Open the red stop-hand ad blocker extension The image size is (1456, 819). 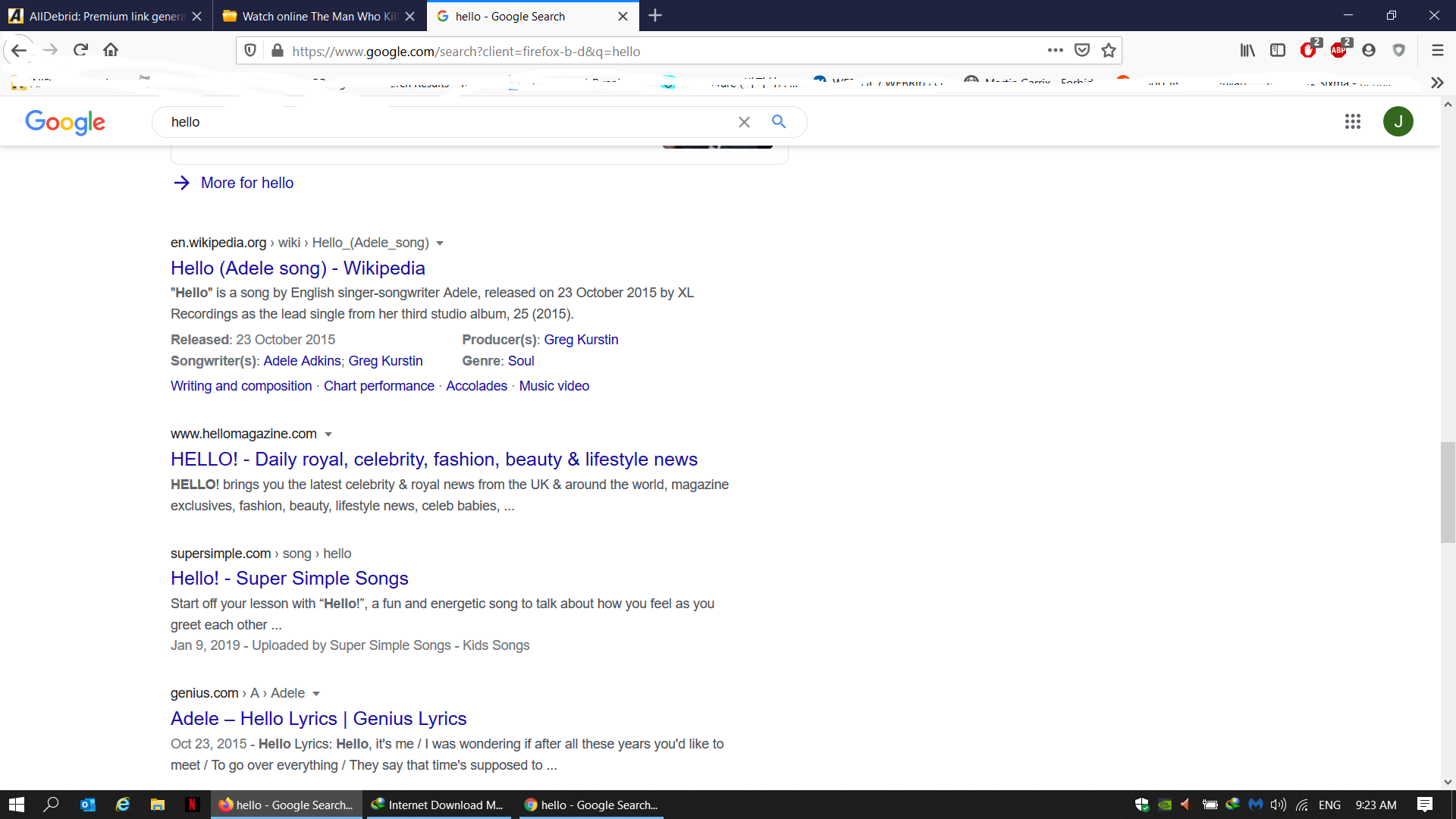(x=1309, y=50)
